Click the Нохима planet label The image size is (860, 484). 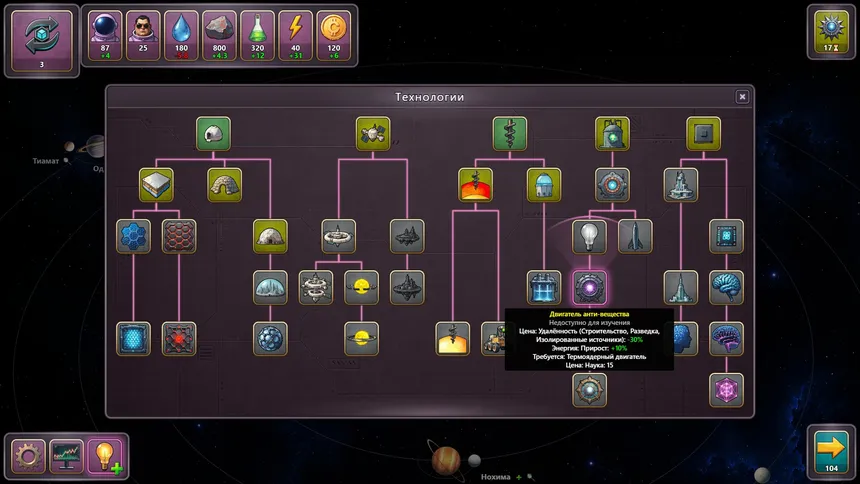[x=495, y=477]
